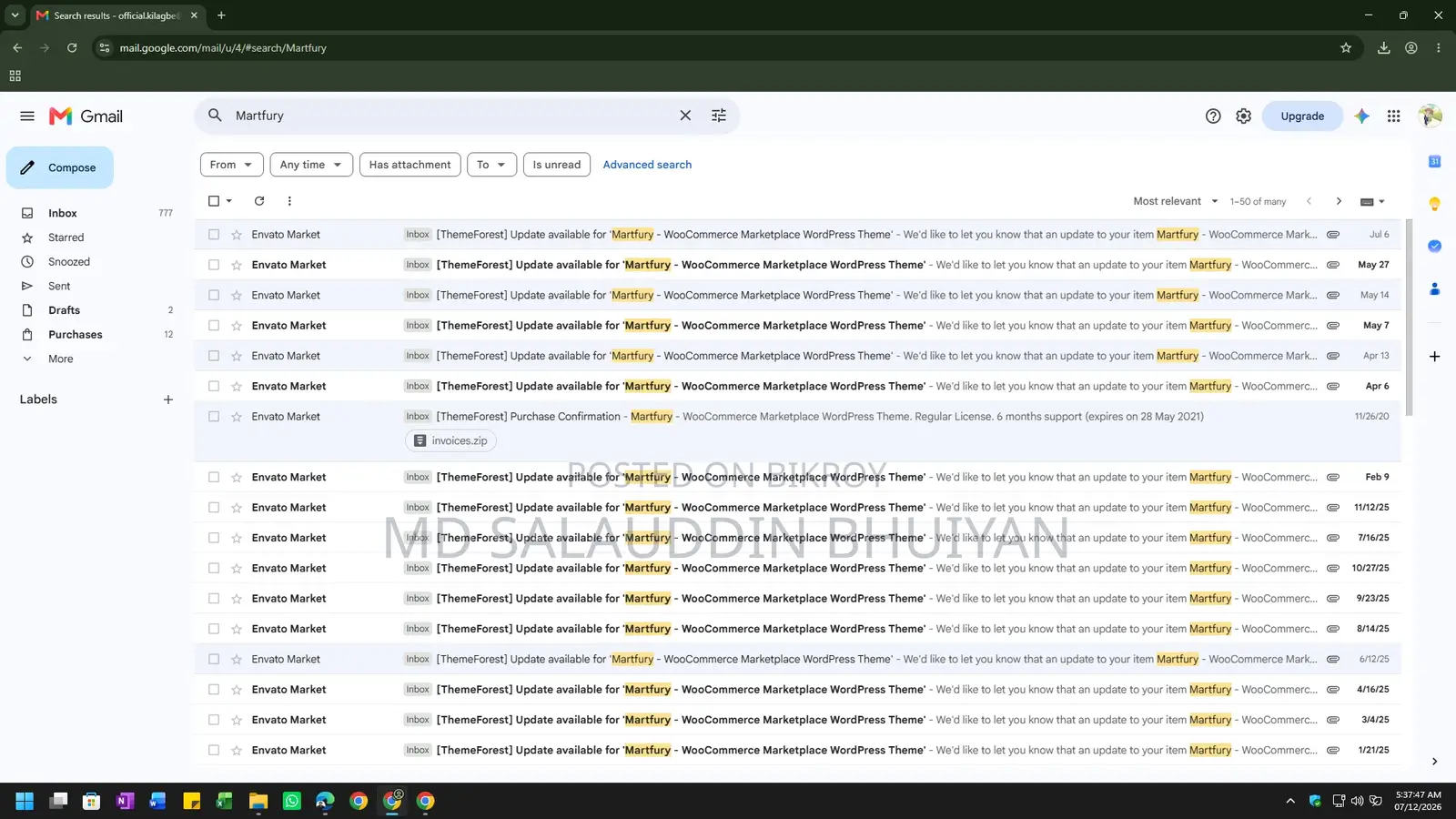Go to Inbox folder
This screenshot has width=1456, height=819.
click(62, 213)
